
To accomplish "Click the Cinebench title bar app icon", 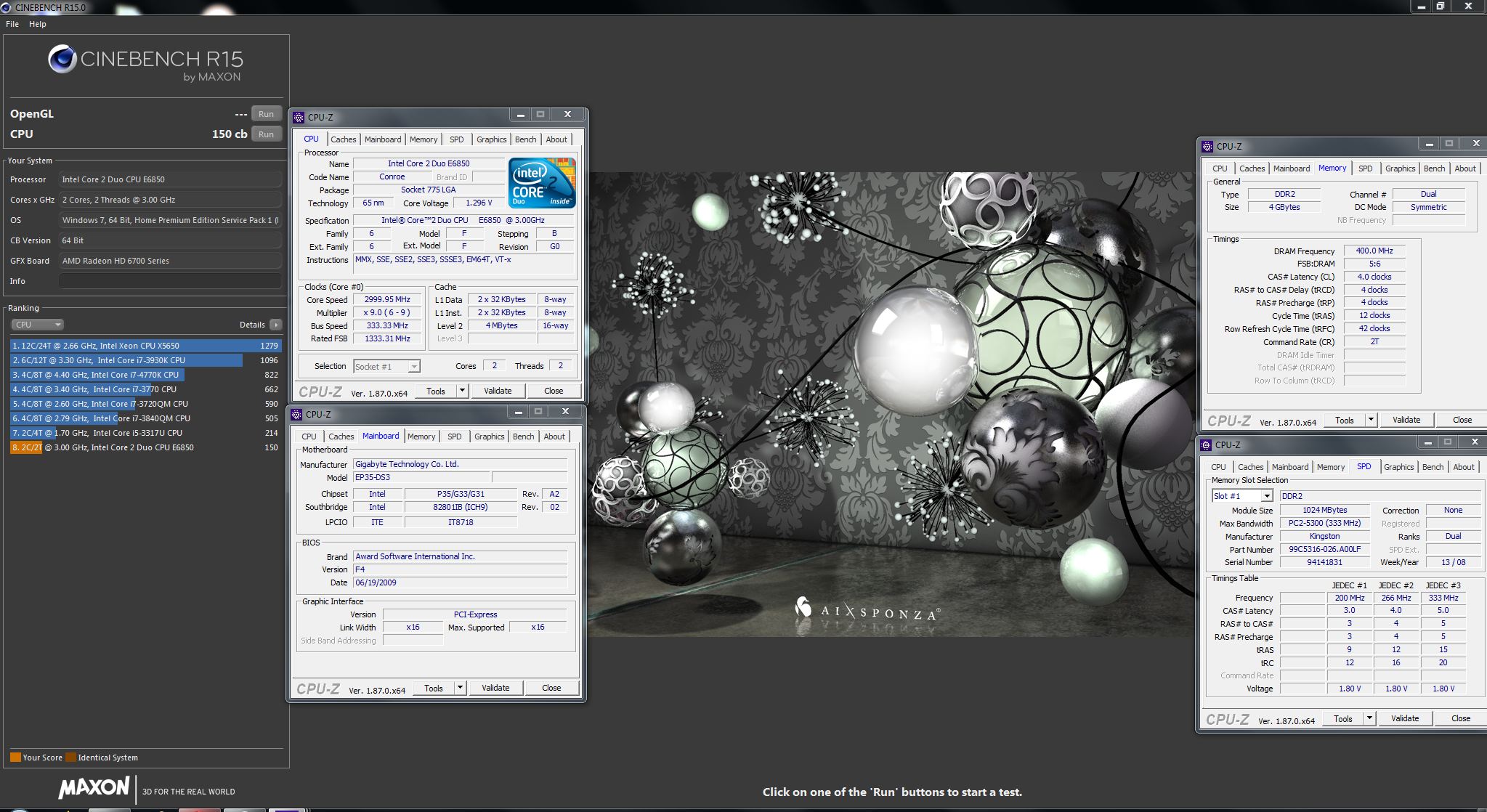I will pos(6,7).
